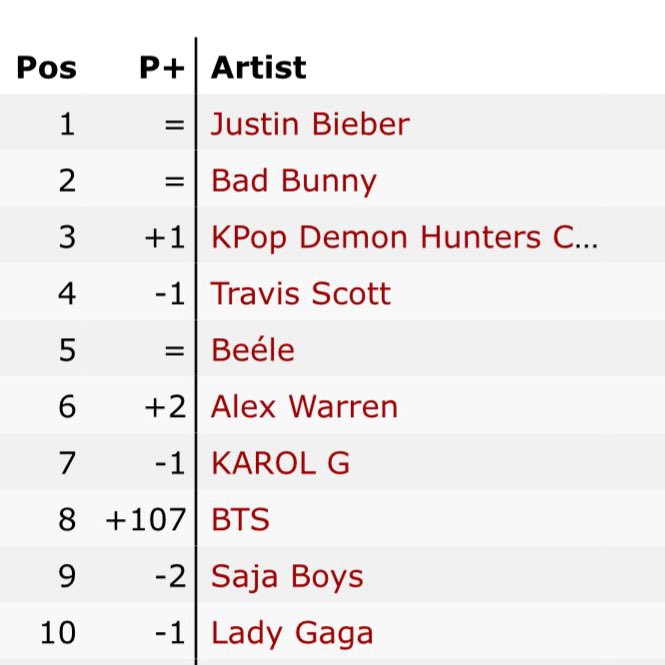Open the Saja Boys artist link
Screen dimensions: 665x665
tap(287, 577)
